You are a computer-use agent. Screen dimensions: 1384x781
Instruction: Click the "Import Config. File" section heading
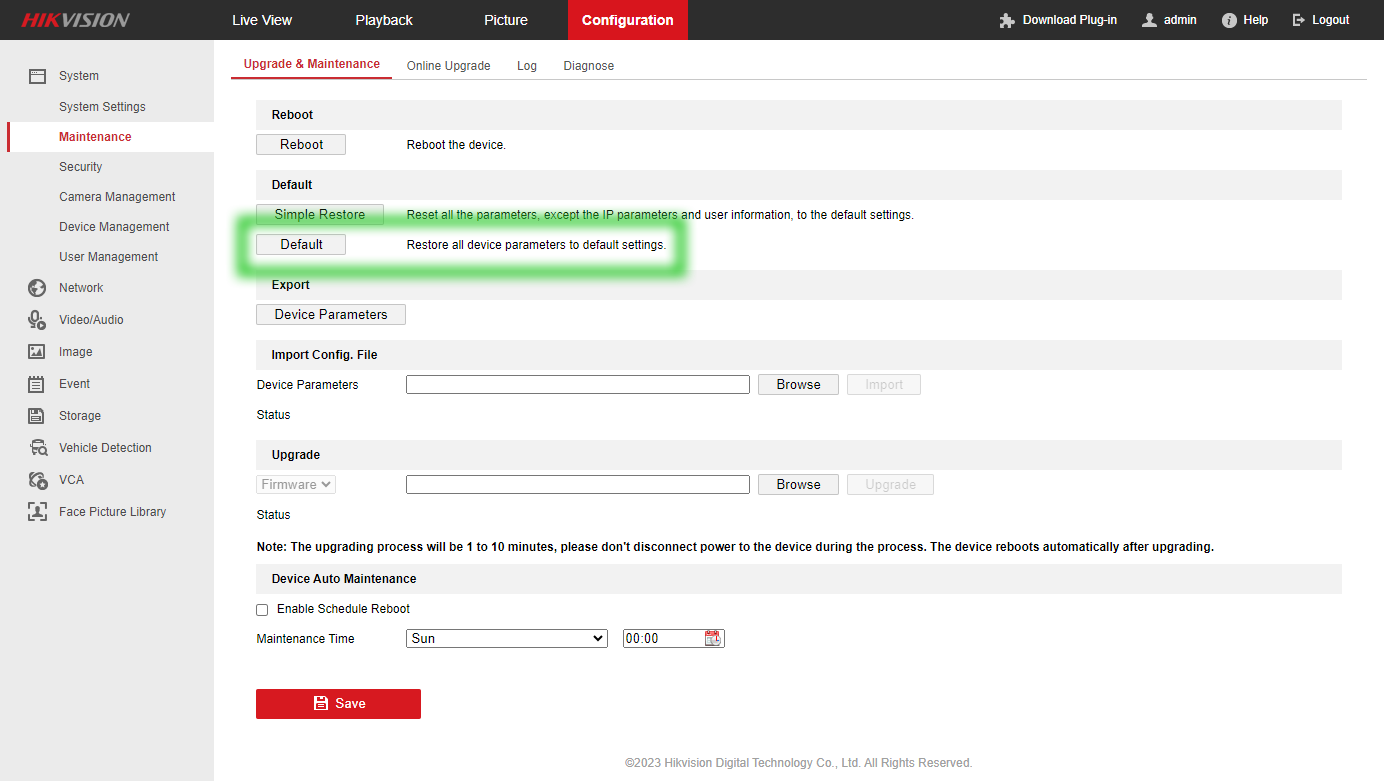pyautogui.click(x=324, y=355)
